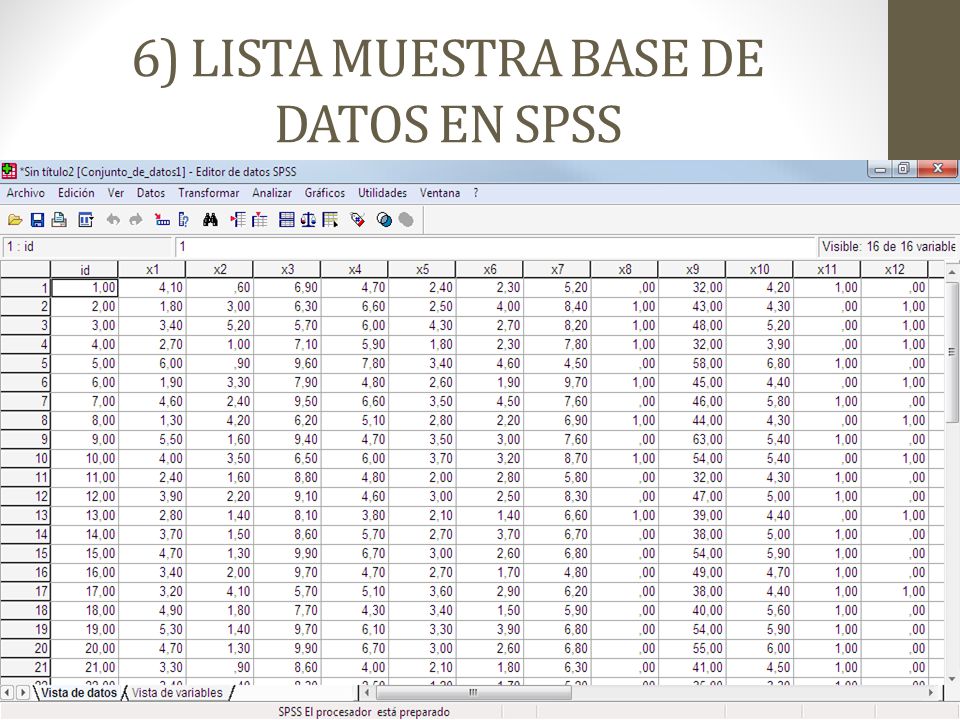Click the Split File icon
This screenshot has width=960, height=720.
coord(287,220)
